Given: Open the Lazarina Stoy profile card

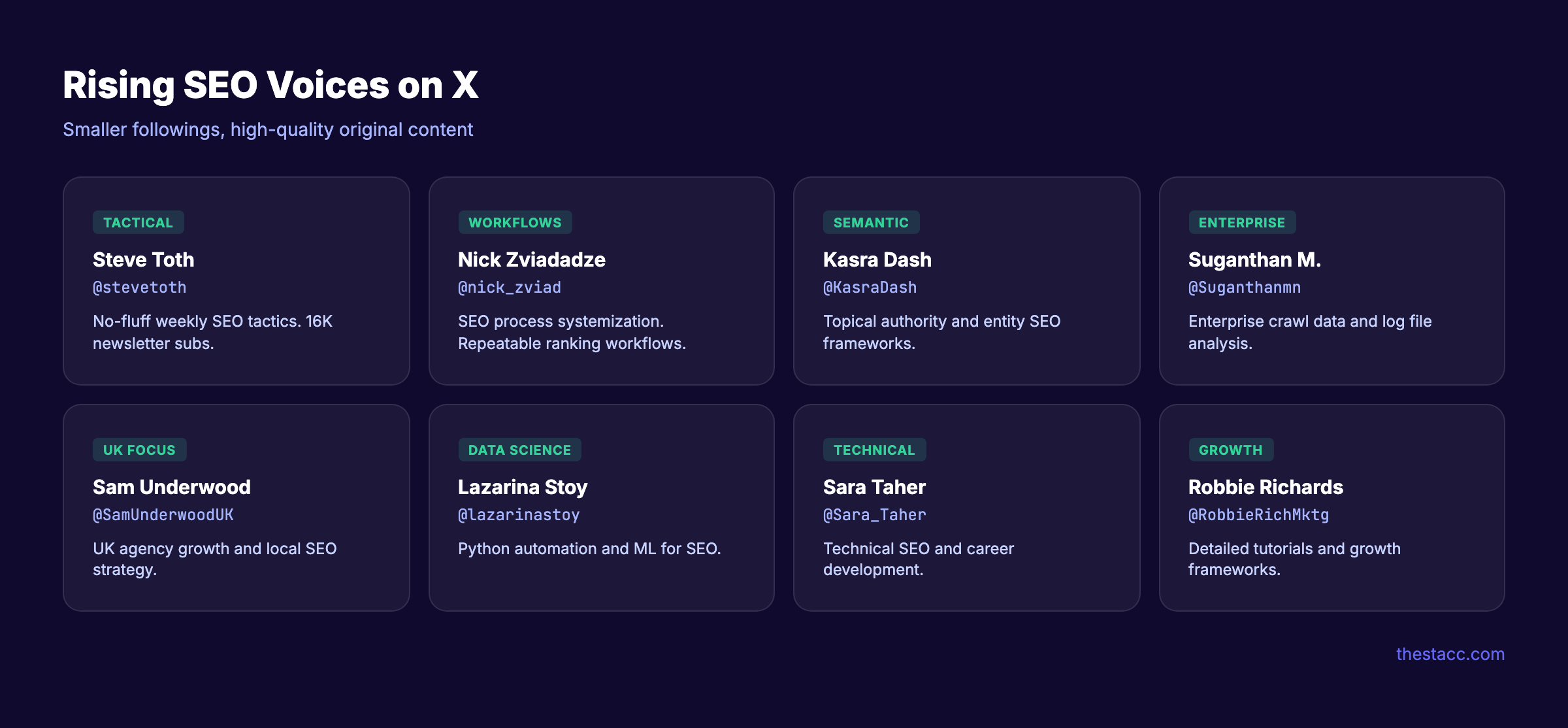Looking at the screenshot, I should pos(601,507).
